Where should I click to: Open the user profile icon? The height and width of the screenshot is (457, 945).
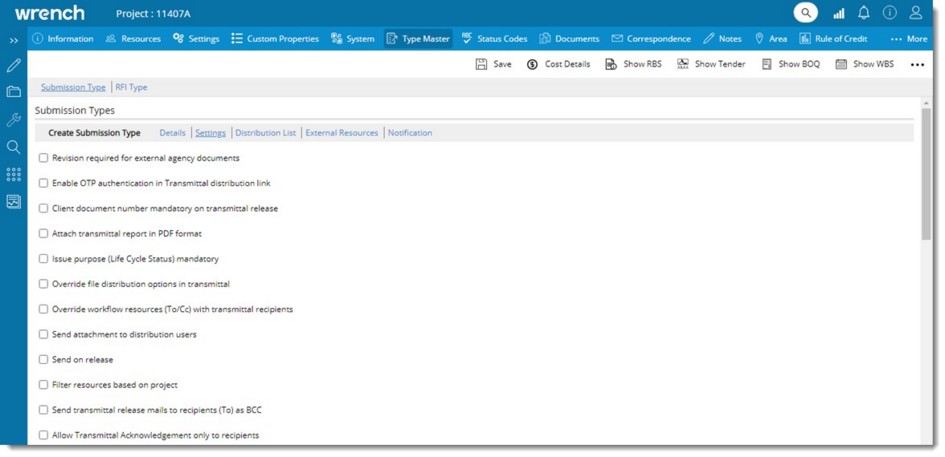[x=916, y=13]
